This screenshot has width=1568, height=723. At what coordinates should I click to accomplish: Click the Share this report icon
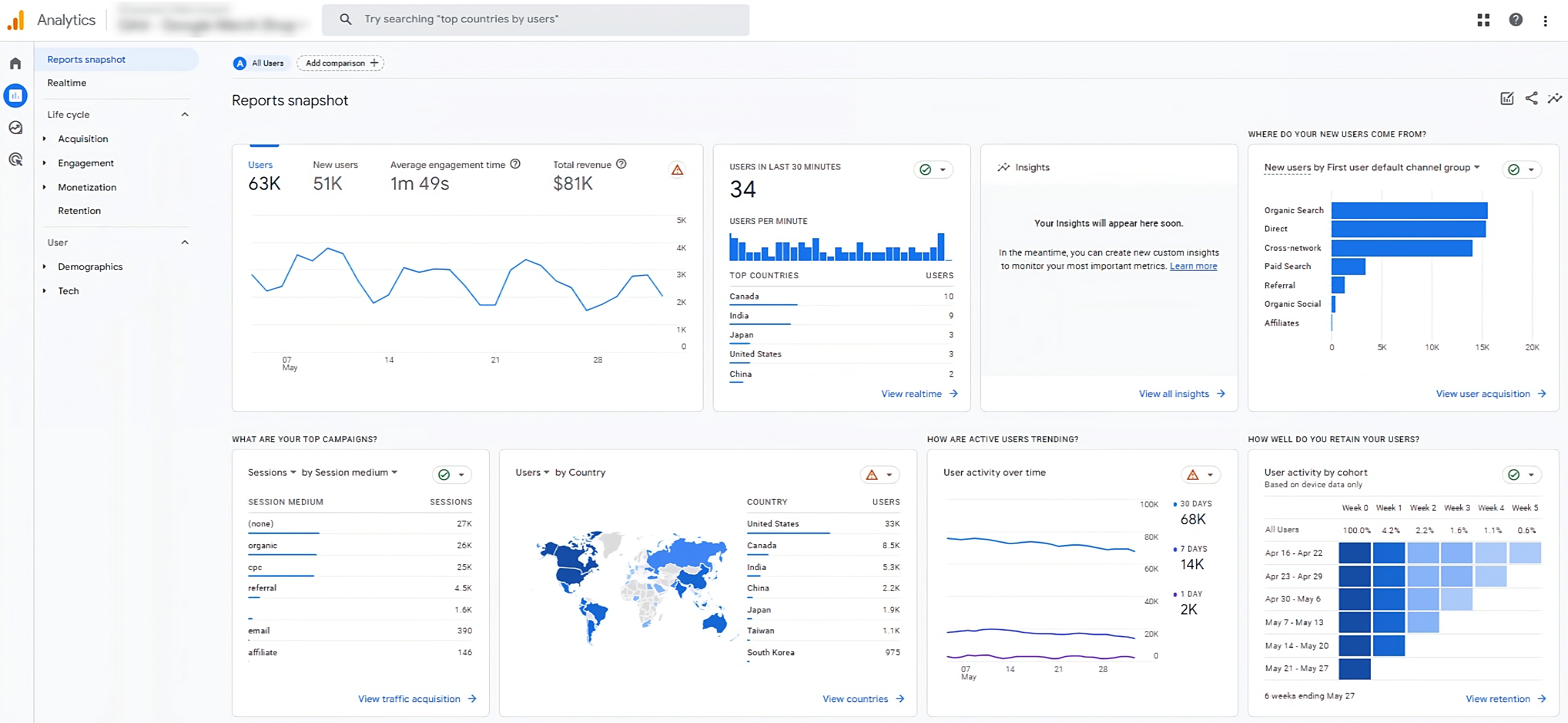(x=1531, y=99)
